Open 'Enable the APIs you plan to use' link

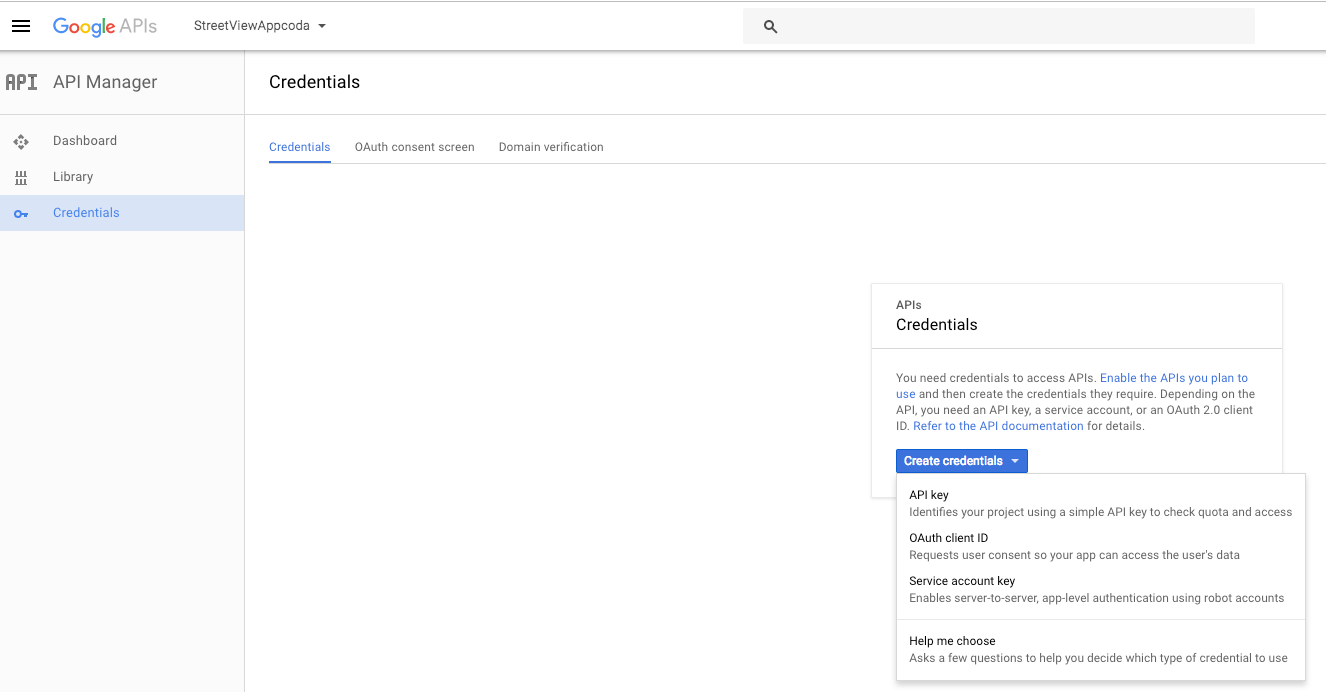click(1173, 378)
